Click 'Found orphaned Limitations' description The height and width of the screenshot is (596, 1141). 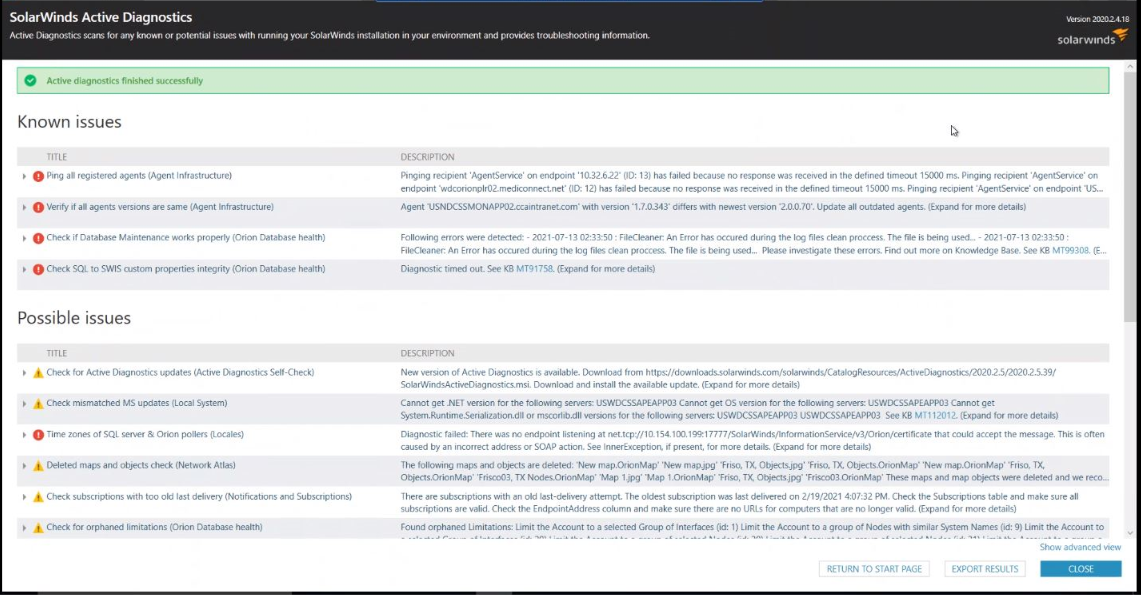click(x=752, y=531)
